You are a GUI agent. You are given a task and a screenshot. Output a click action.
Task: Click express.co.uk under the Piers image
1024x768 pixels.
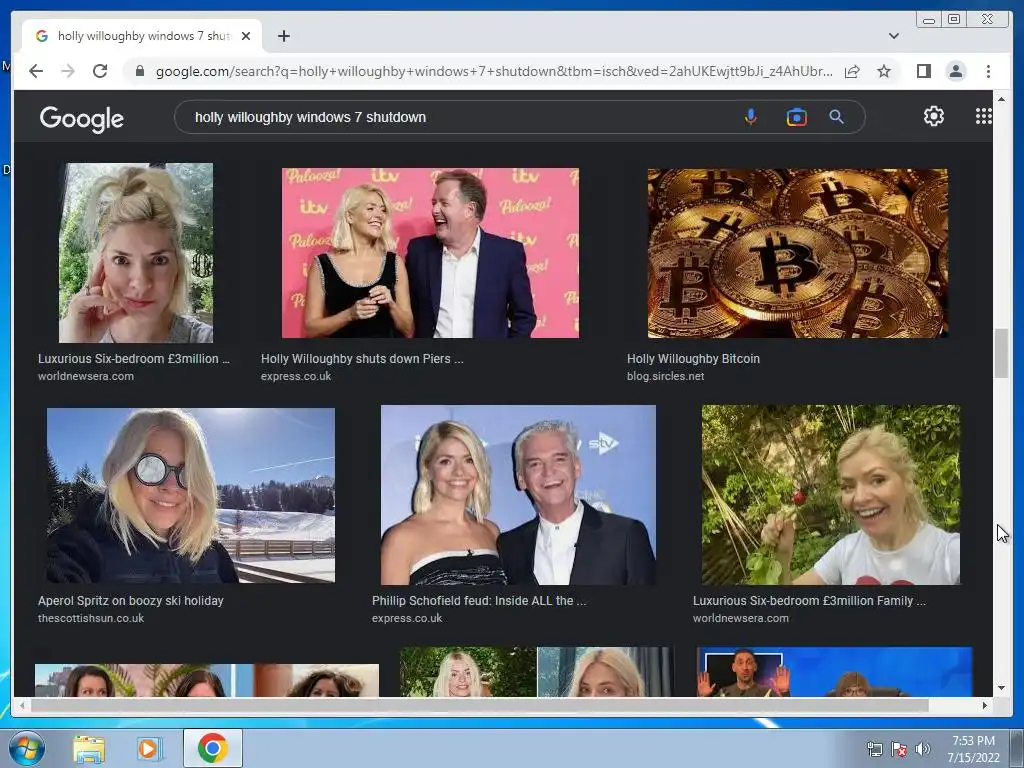[296, 376]
